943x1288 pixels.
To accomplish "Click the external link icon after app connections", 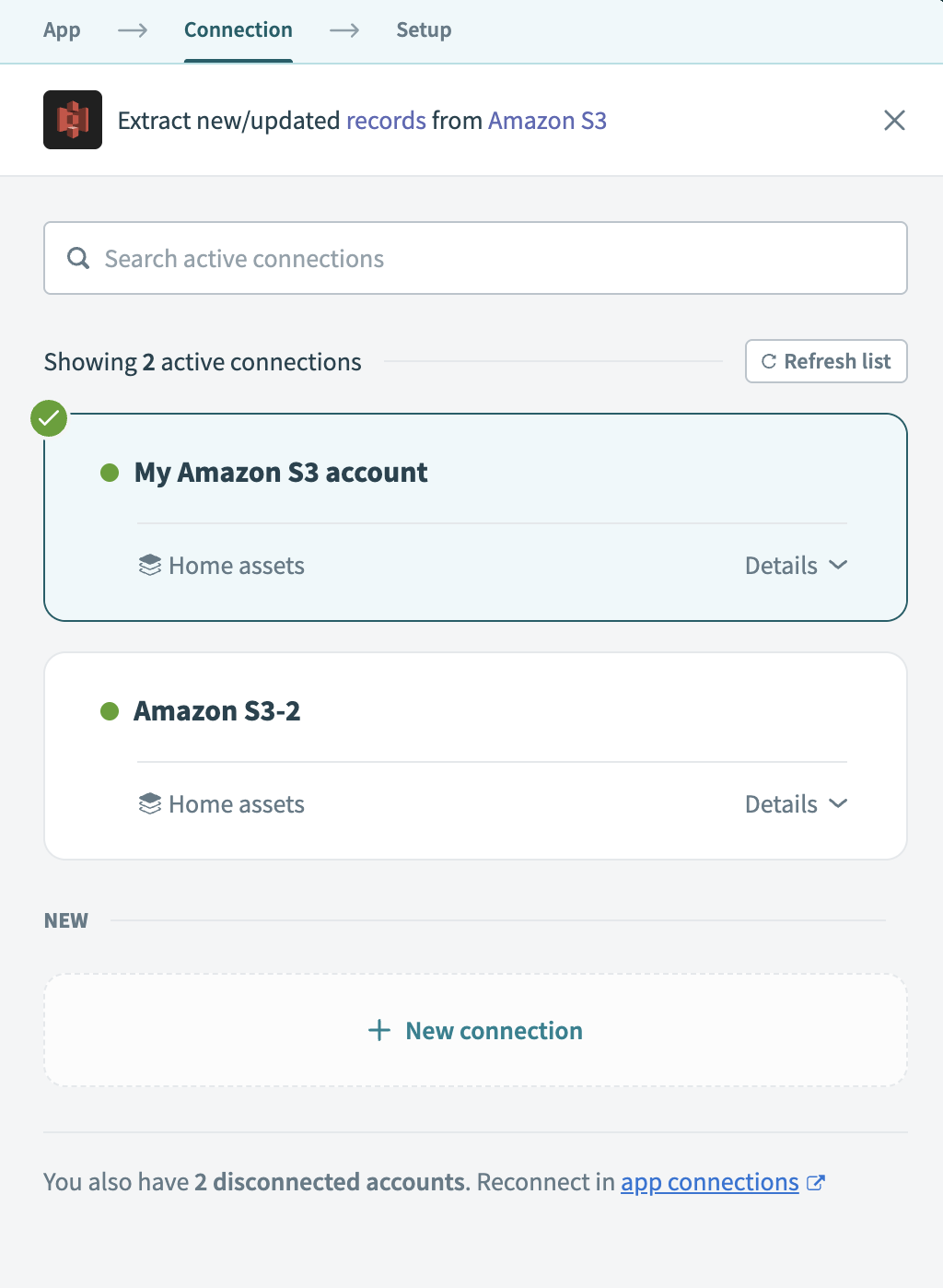I will [x=816, y=1183].
